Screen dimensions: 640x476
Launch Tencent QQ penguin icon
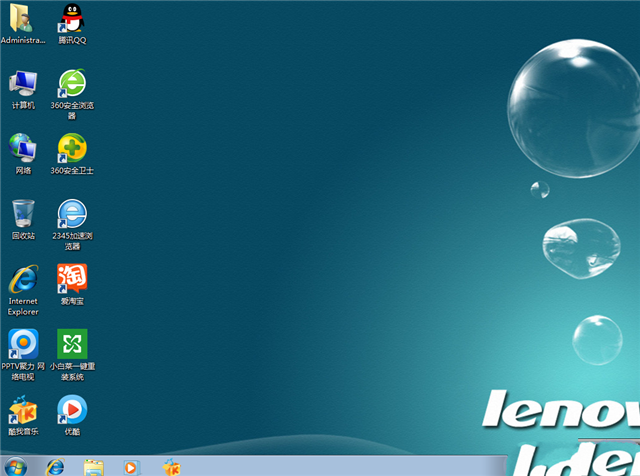pos(72,18)
